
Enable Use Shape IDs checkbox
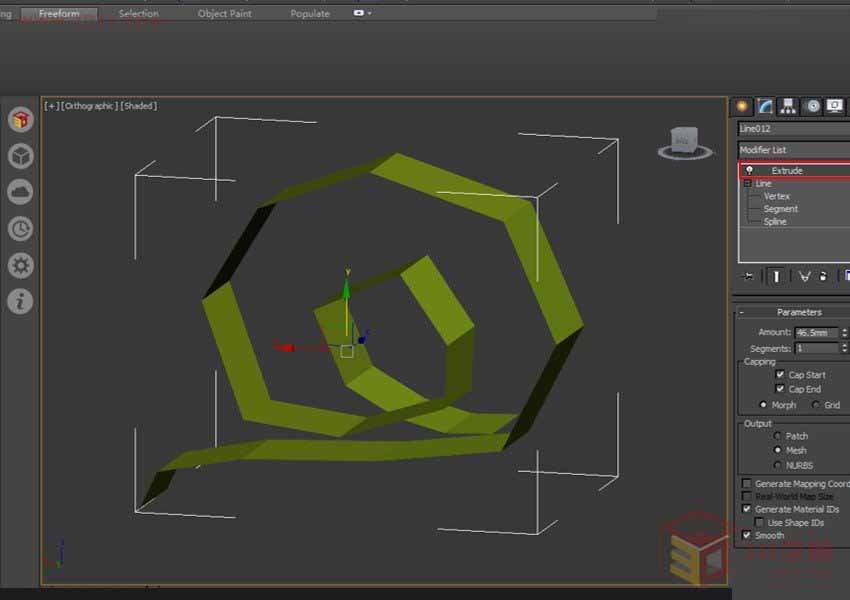coord(759,522)
